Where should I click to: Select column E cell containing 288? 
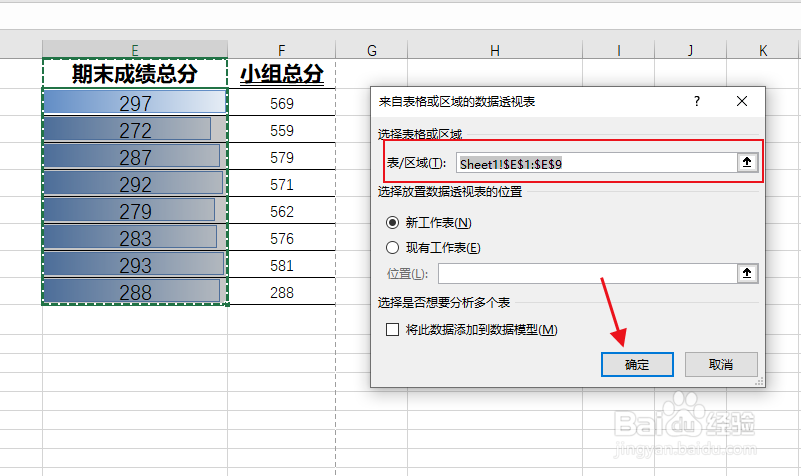(135, 292)
